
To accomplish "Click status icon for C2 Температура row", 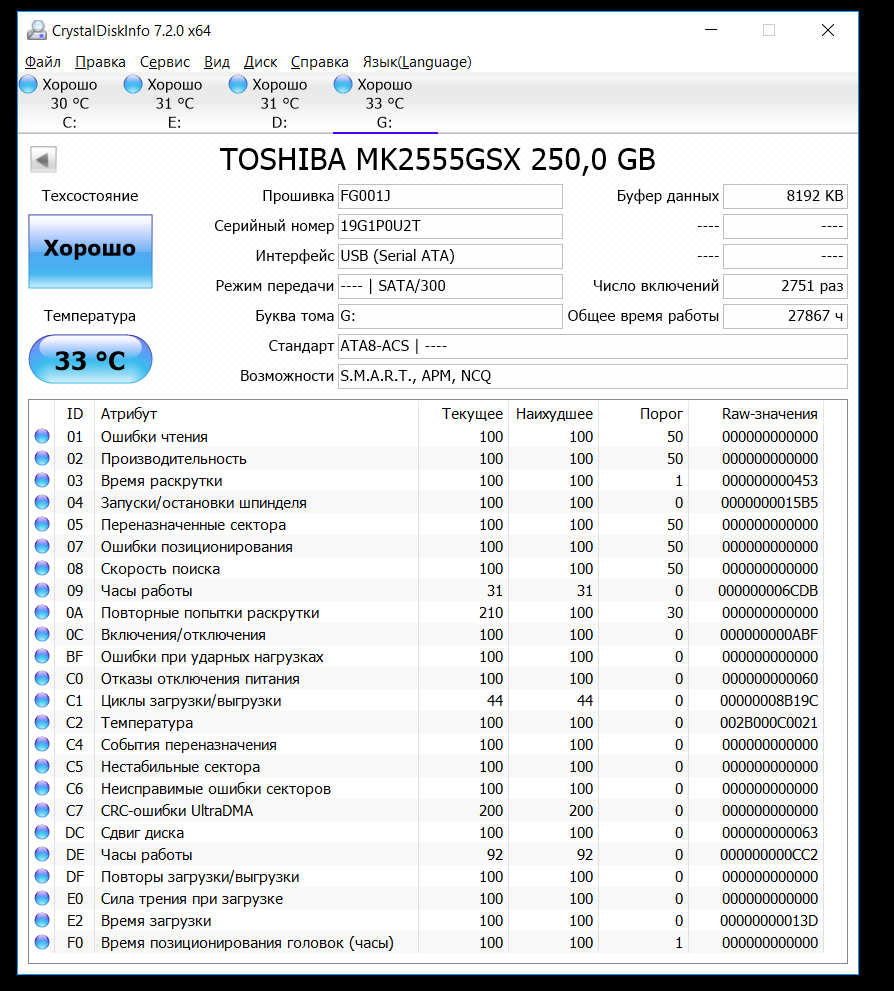I will pos(42,722).
